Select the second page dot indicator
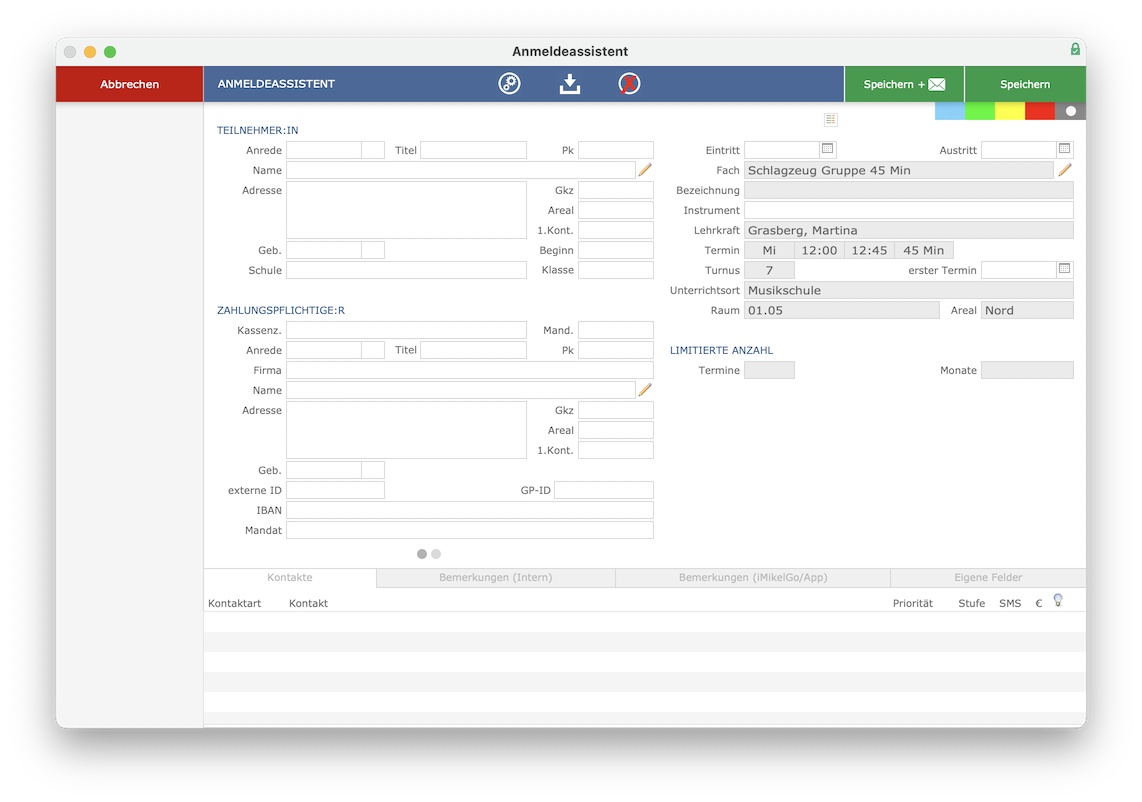Viewport: 1142px width, 802px height. pyautogui.click(x=436, y=554)
